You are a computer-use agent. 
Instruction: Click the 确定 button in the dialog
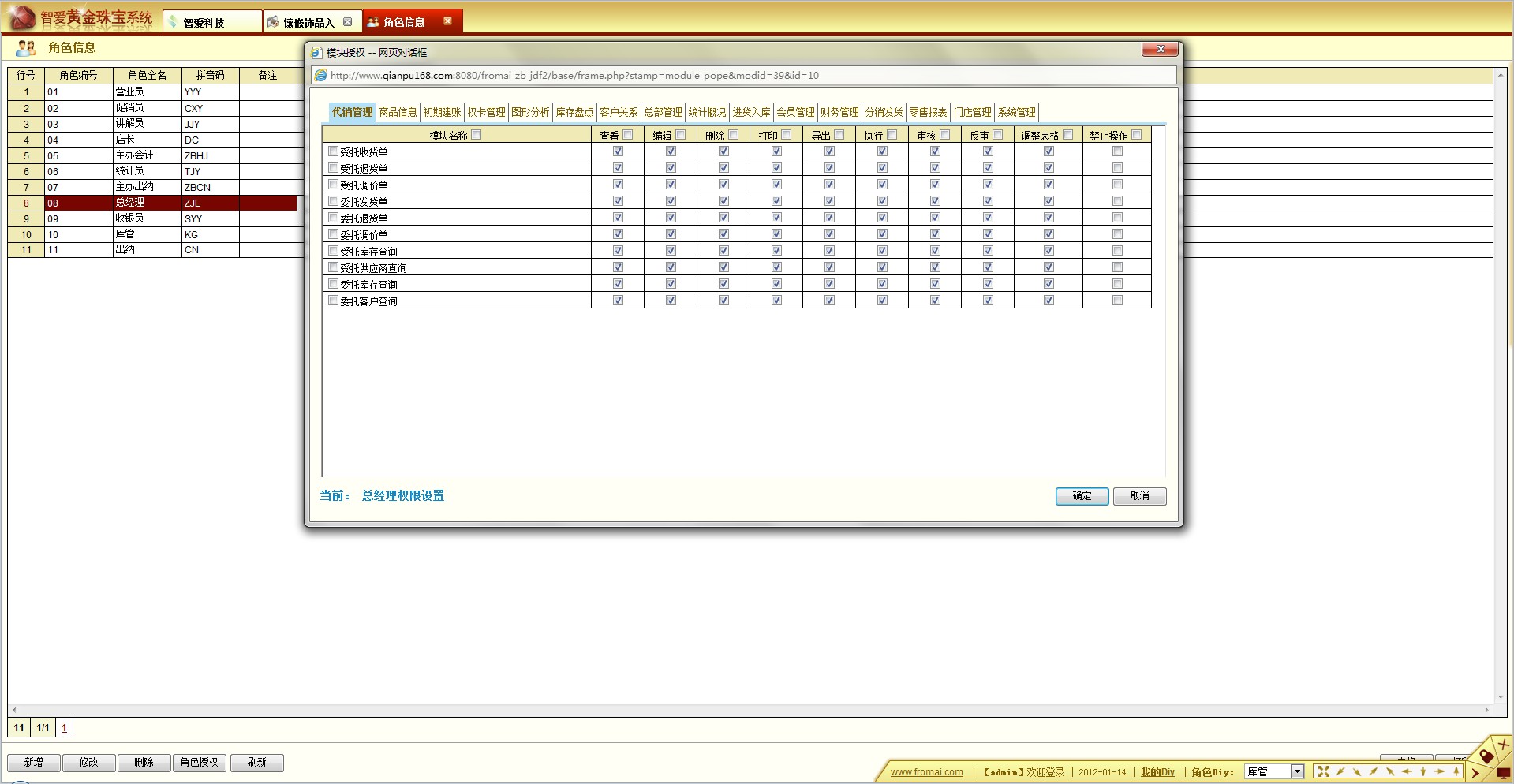[1082, 496]
